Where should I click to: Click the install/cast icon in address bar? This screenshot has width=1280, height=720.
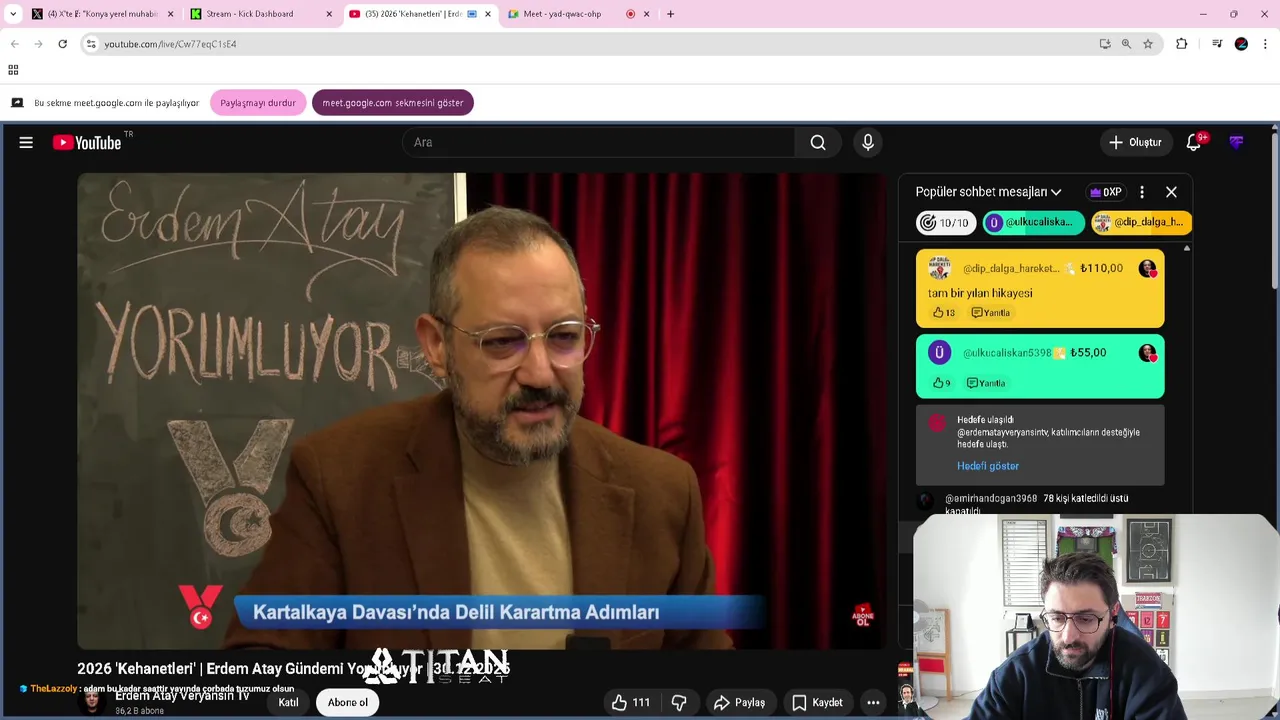click(x=1105, y=44)
